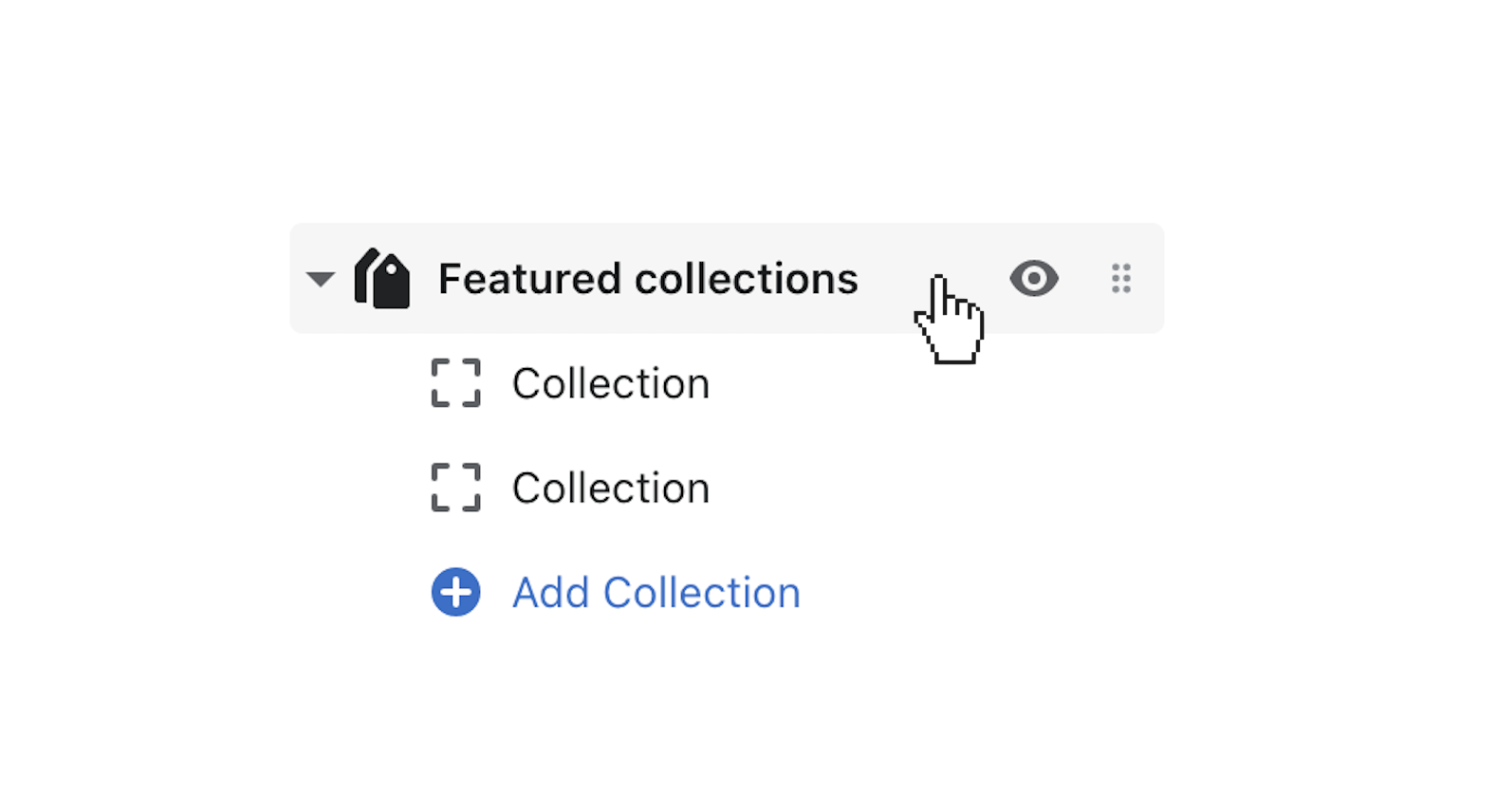Select the second Collection block placeholder icon

[x=455, y=488]
